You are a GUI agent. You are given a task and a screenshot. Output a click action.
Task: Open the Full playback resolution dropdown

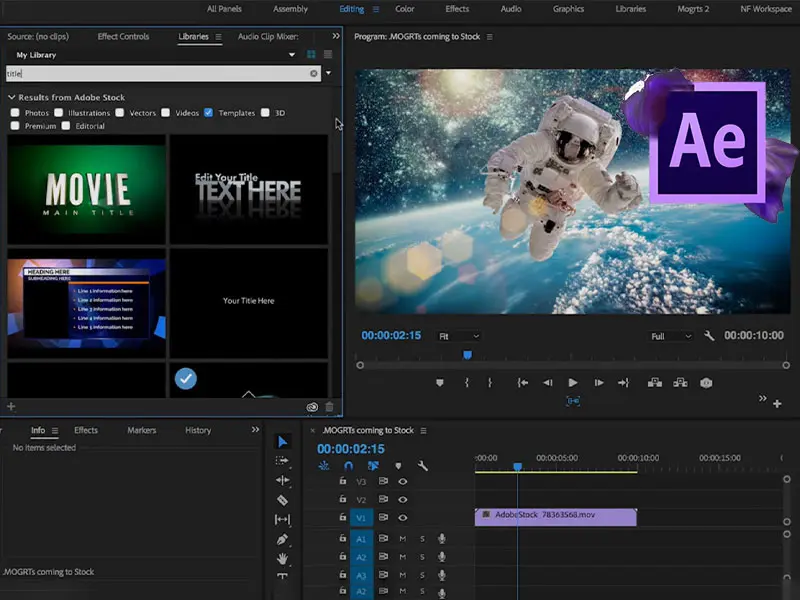[670, 336]
